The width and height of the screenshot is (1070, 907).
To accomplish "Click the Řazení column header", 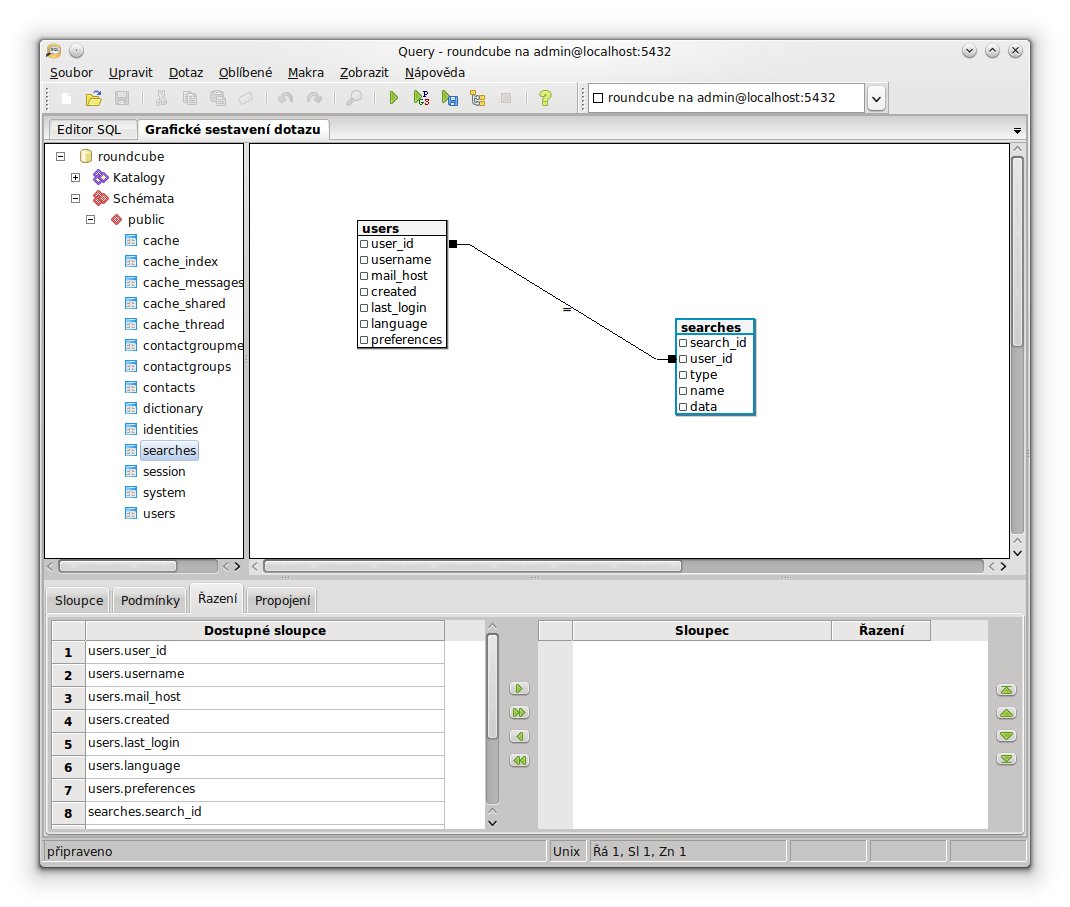I will pyautogui.click(x=881, y=631).
